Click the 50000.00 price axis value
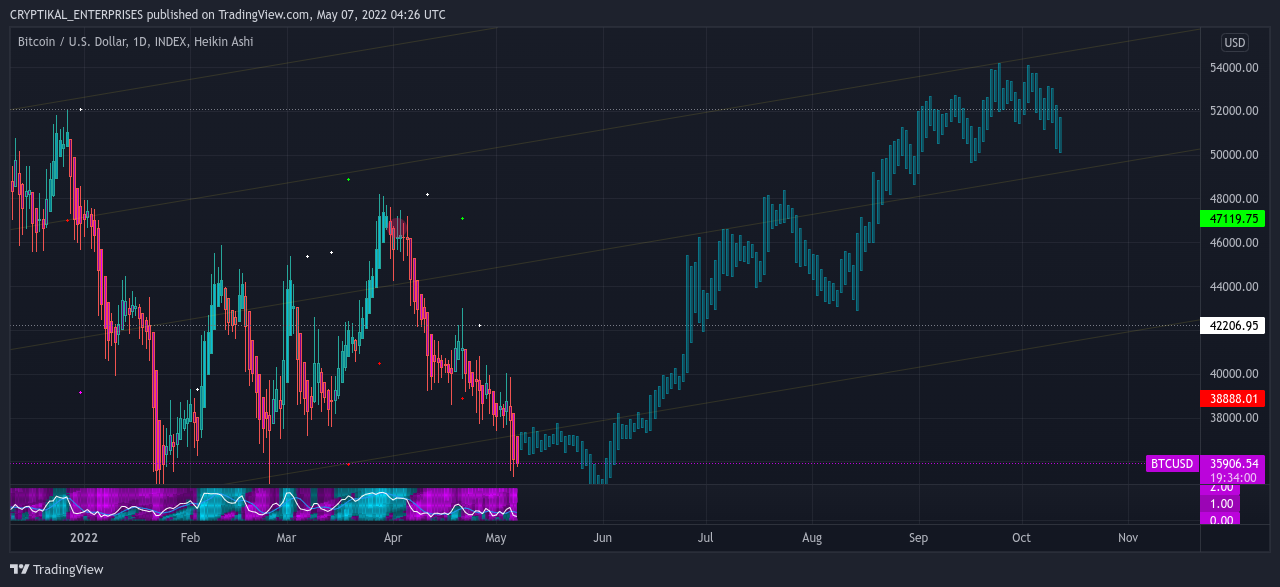1280x587 pixels. tap(1233, 155)
